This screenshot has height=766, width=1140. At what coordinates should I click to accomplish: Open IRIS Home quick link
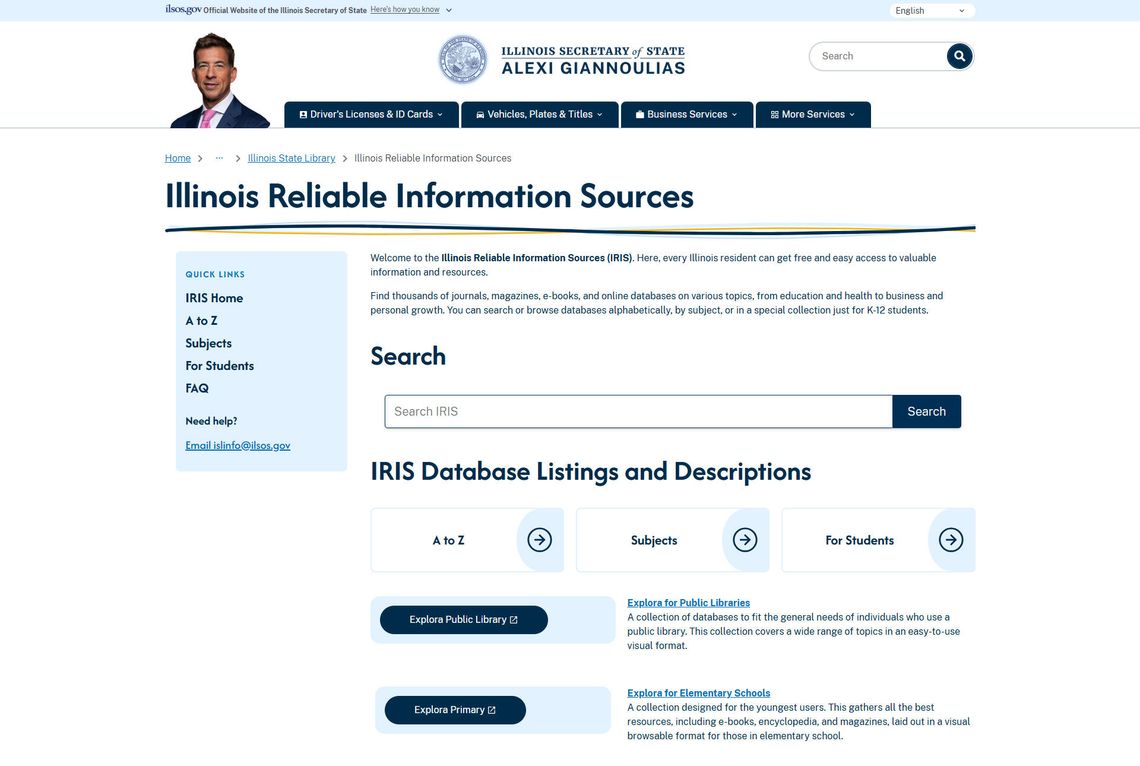(x=214, y=298)
